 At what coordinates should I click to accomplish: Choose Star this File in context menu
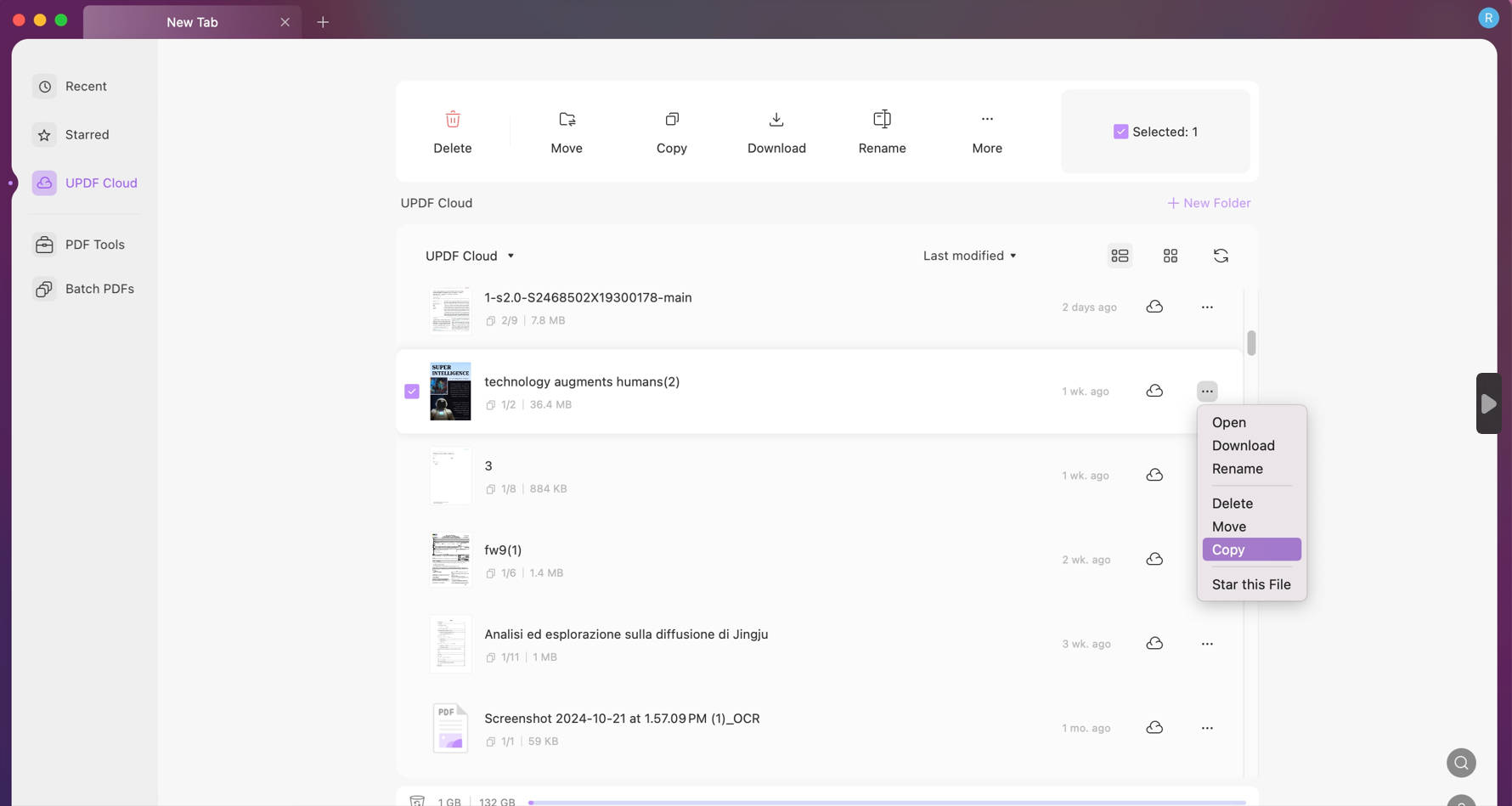1251,584
